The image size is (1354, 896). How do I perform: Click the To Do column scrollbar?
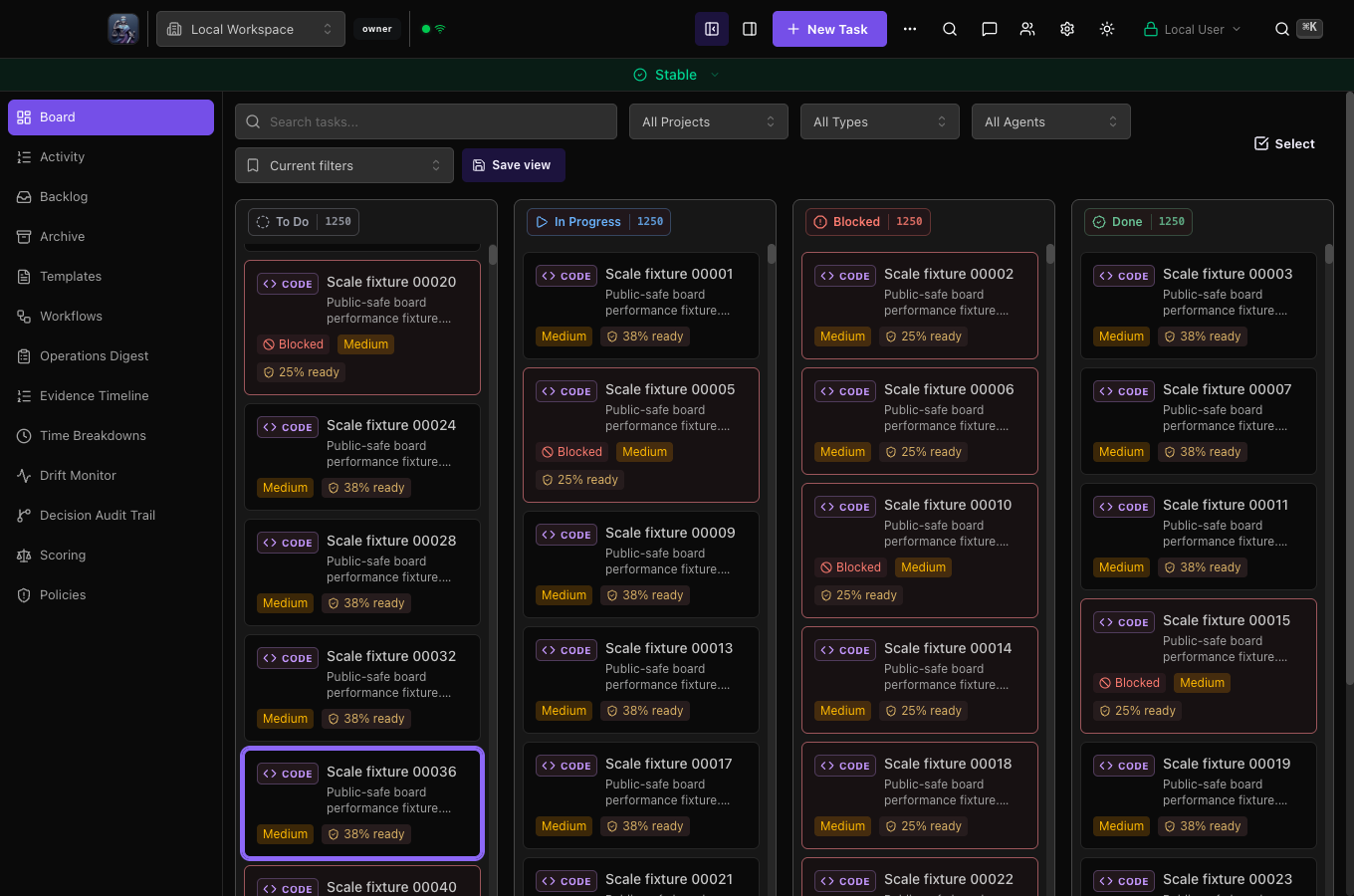493,256
